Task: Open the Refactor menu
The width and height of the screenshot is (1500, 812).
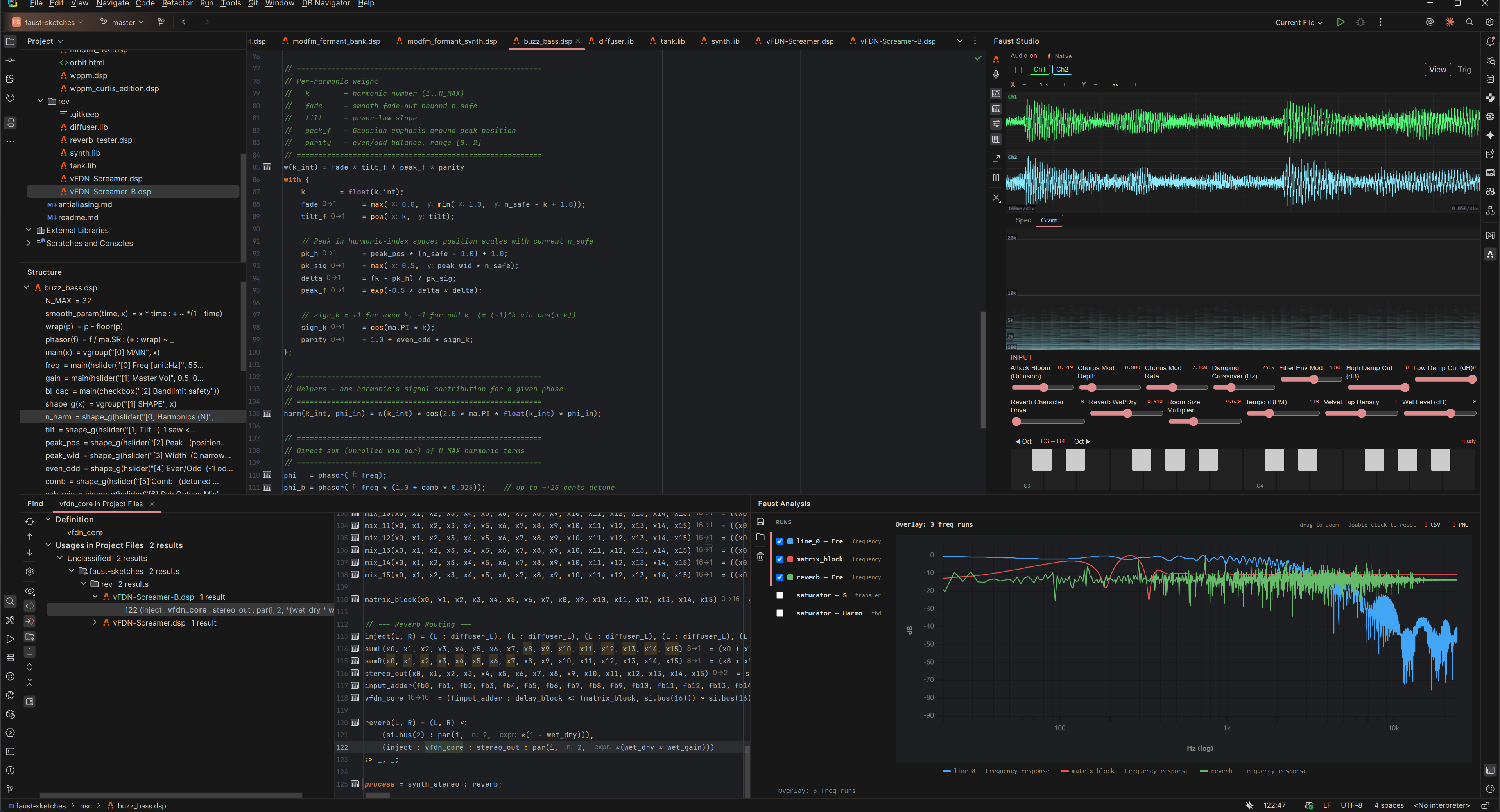Action: point(177,4)
